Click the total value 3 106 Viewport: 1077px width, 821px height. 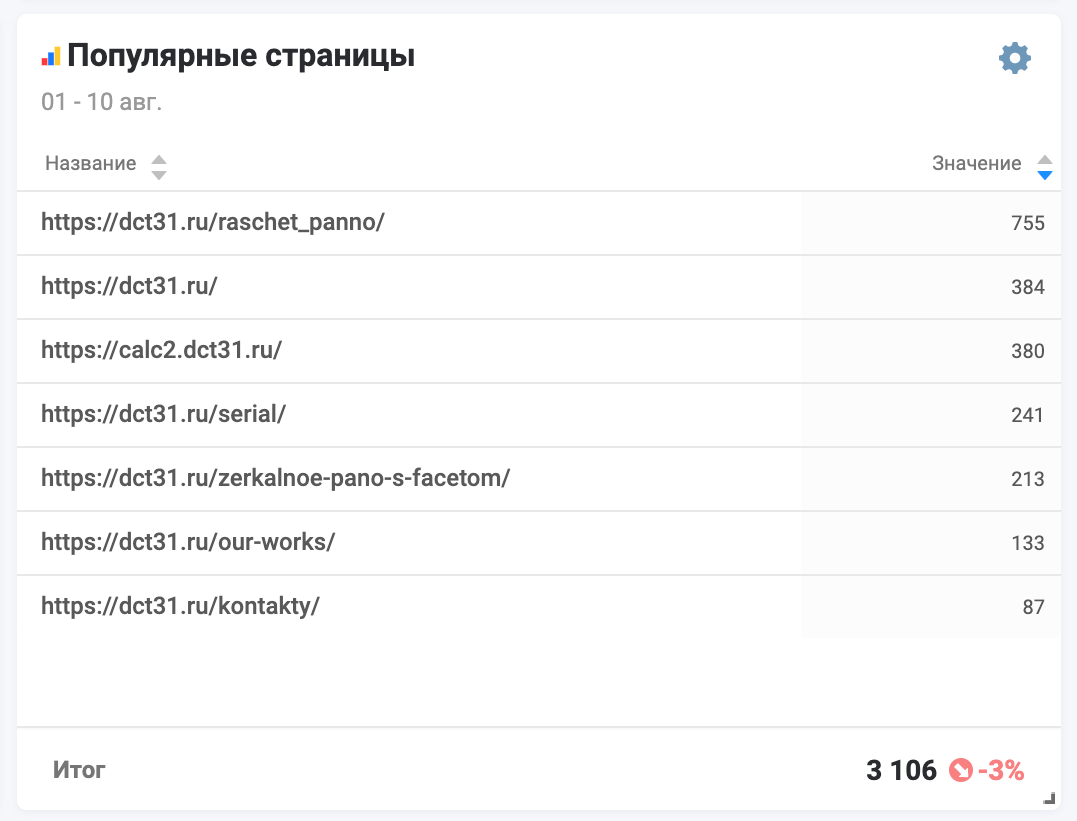[x=901, y=770]
